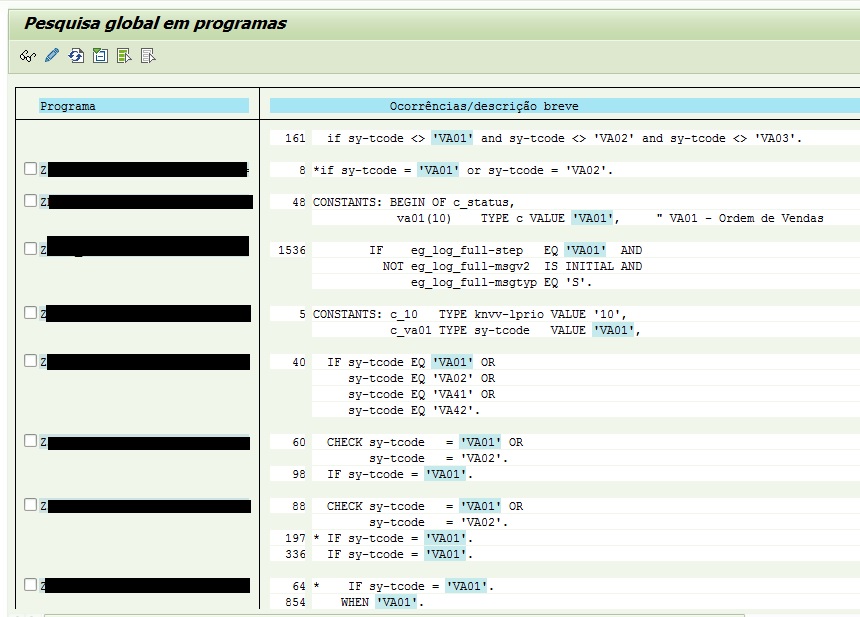
Task: Tick the program checkbox beside line 64 occurrence
Action: [x=31, y=585]
